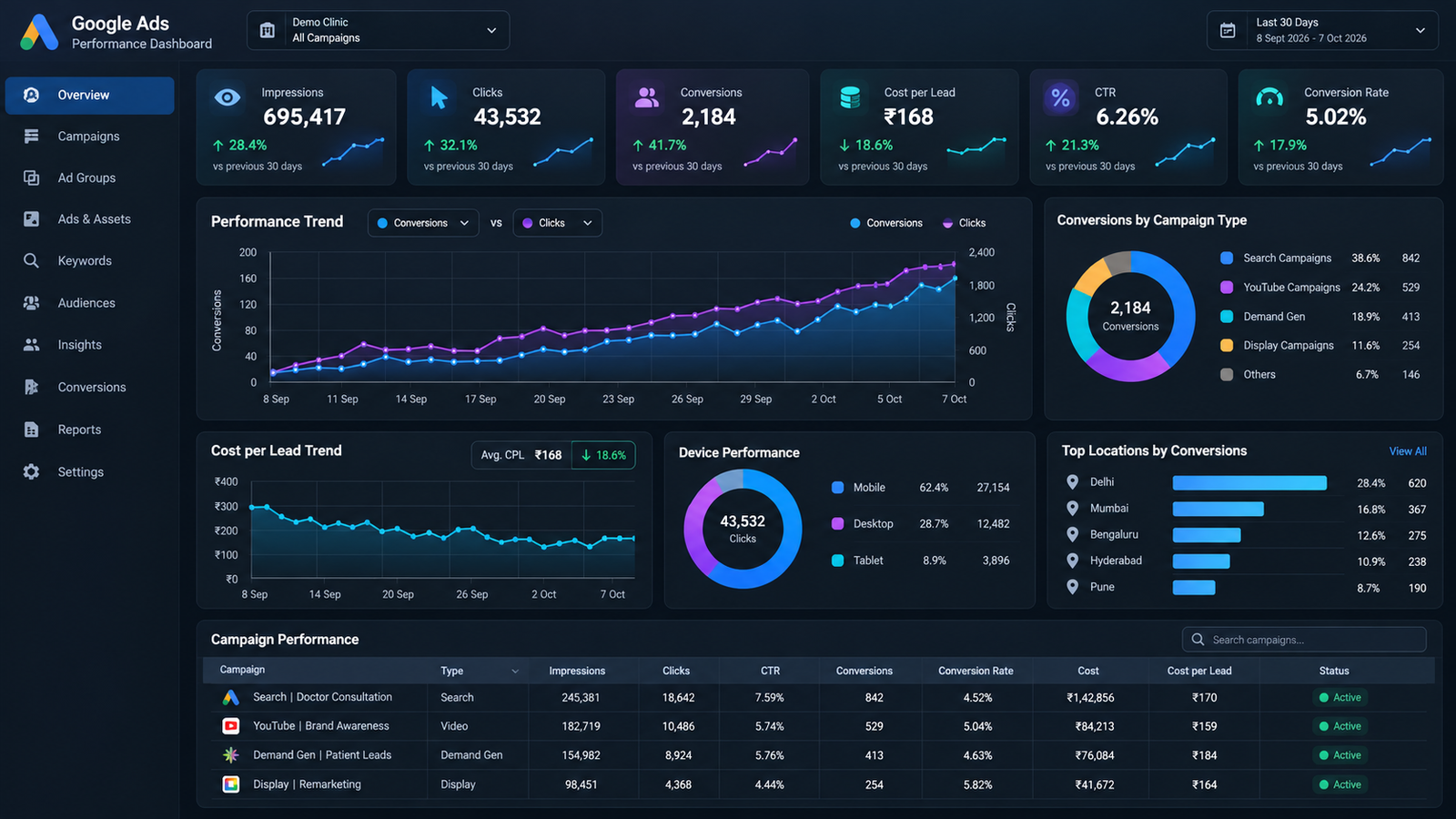The image size is (1456, 819).
Task: Click the Search campaigns input field
Action: [x=1304, y=640]
